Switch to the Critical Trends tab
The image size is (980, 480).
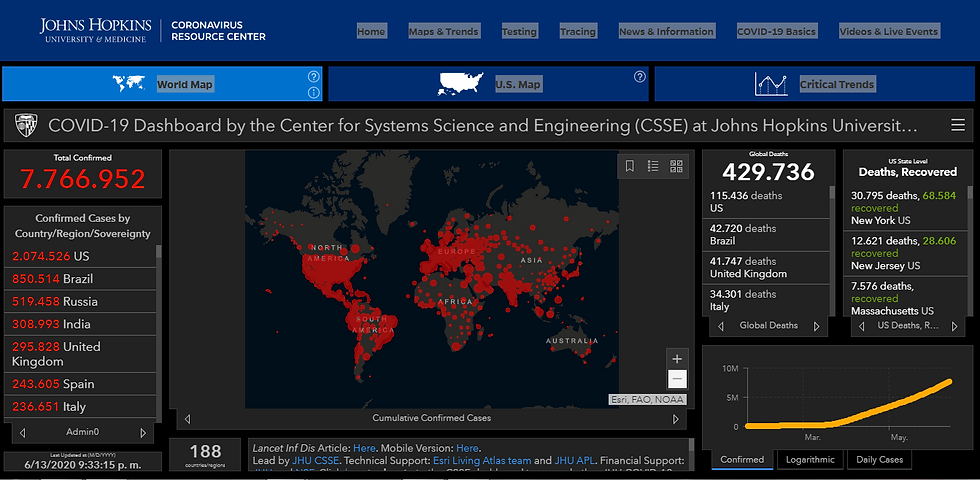[x=814, y=84]
